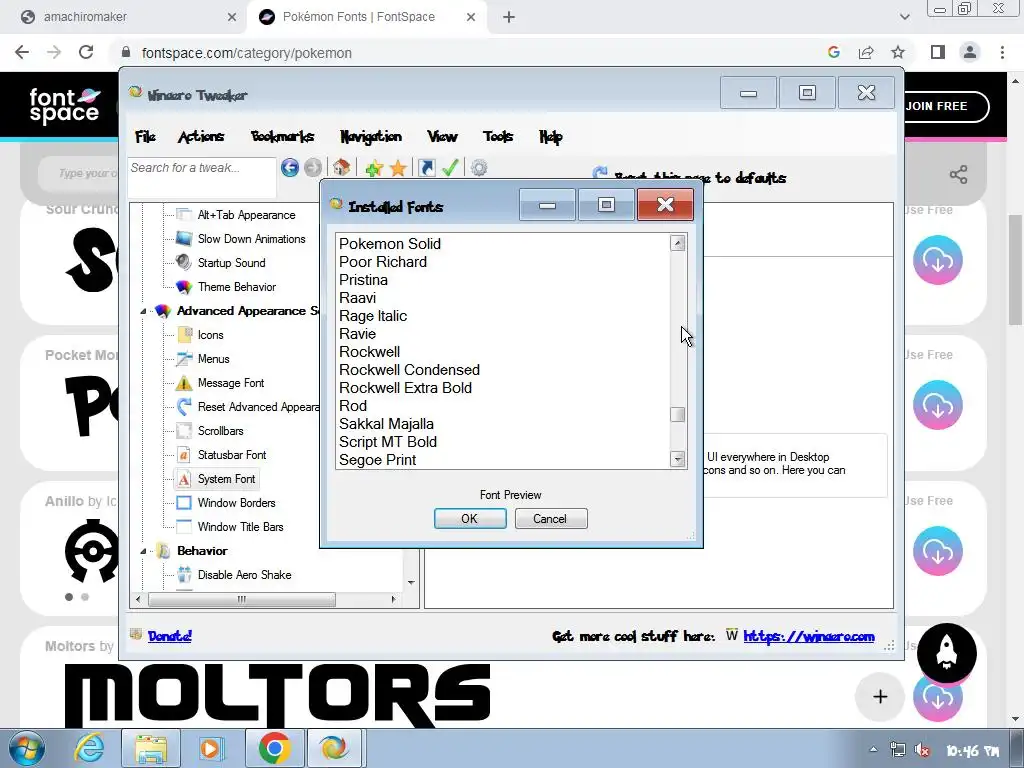Screen dimensions: 1024x768
Task: Open Start menu orb on taskbar
Action: [x=27, y=748]
